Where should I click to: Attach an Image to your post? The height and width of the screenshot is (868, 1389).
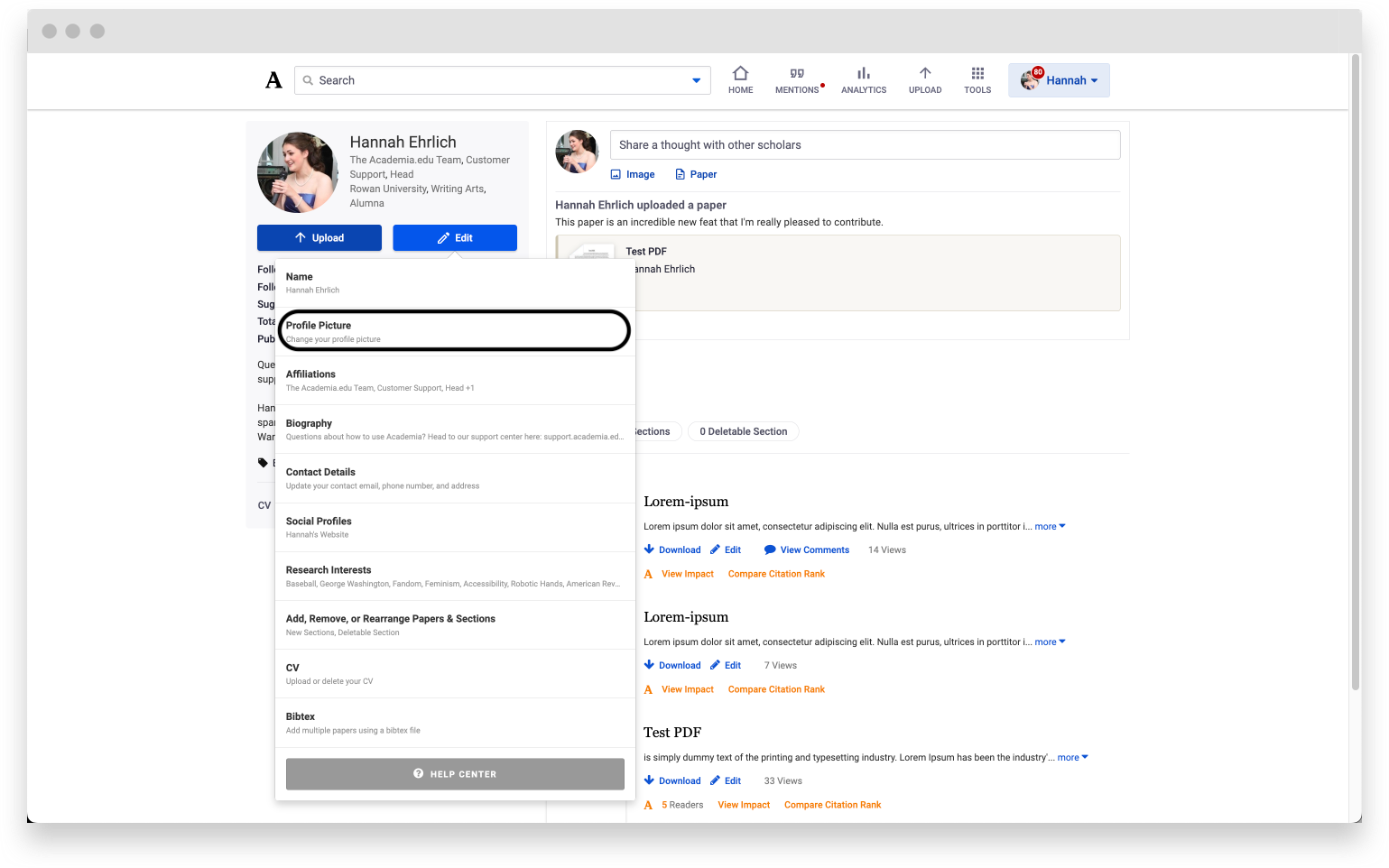pos(632,173)
